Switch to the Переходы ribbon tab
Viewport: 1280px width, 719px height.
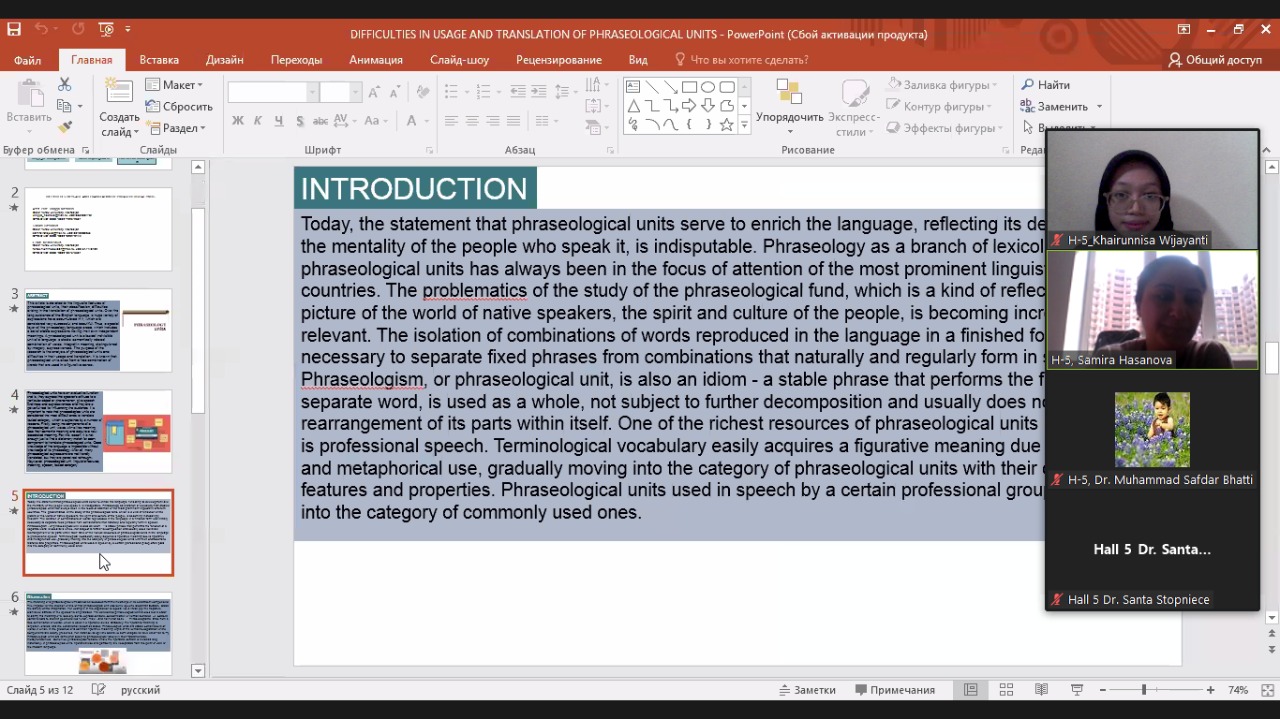click(x=296, y=60)
